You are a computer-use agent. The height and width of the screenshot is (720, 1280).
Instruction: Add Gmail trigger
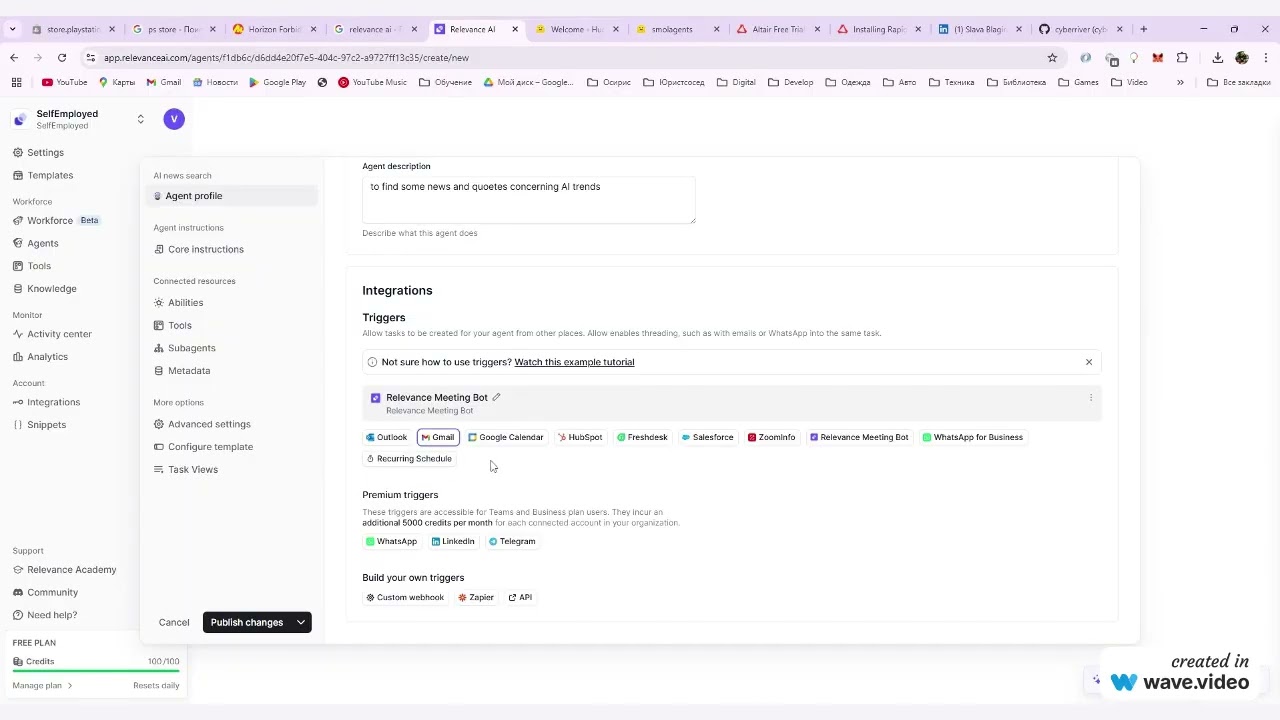click(438, 437)
